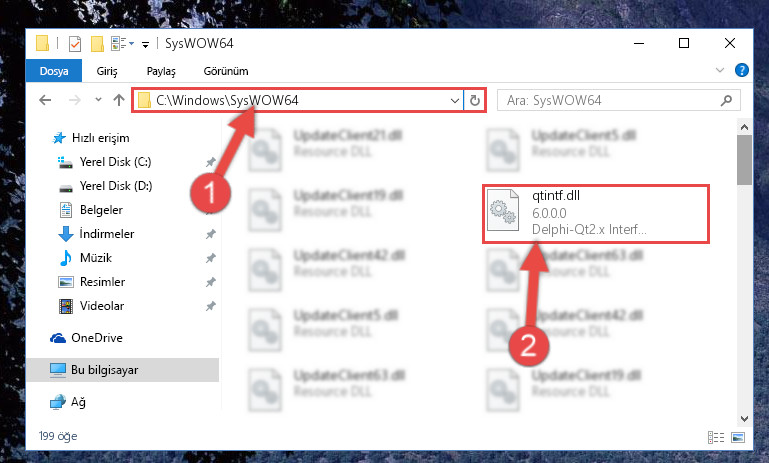Toggle pin on the Müzik folder
This screenshot has width=769, height=463.
coord(210,258)
